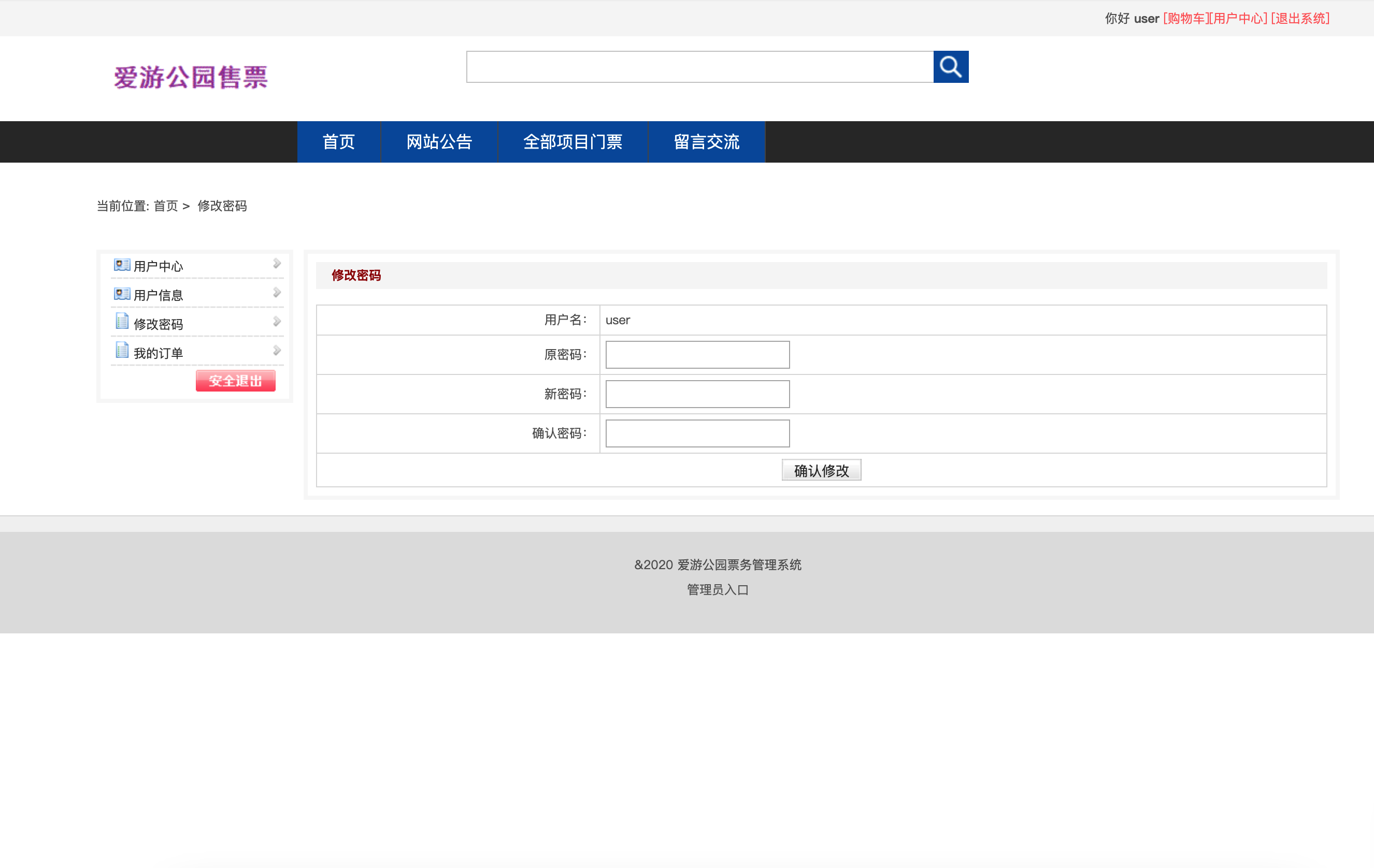The width and height of the screenshot is (1374, 868).
Task: Click arrow next to 修改密码 in sidebar
Action: click(277, 322)
